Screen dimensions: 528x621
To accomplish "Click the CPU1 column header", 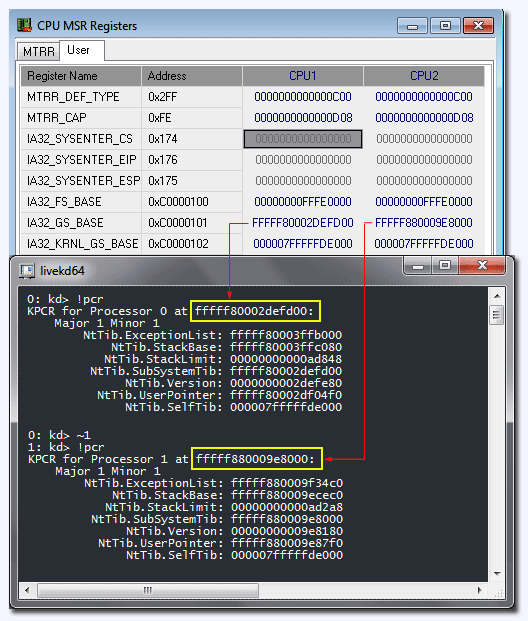I will tap(303, 76).
